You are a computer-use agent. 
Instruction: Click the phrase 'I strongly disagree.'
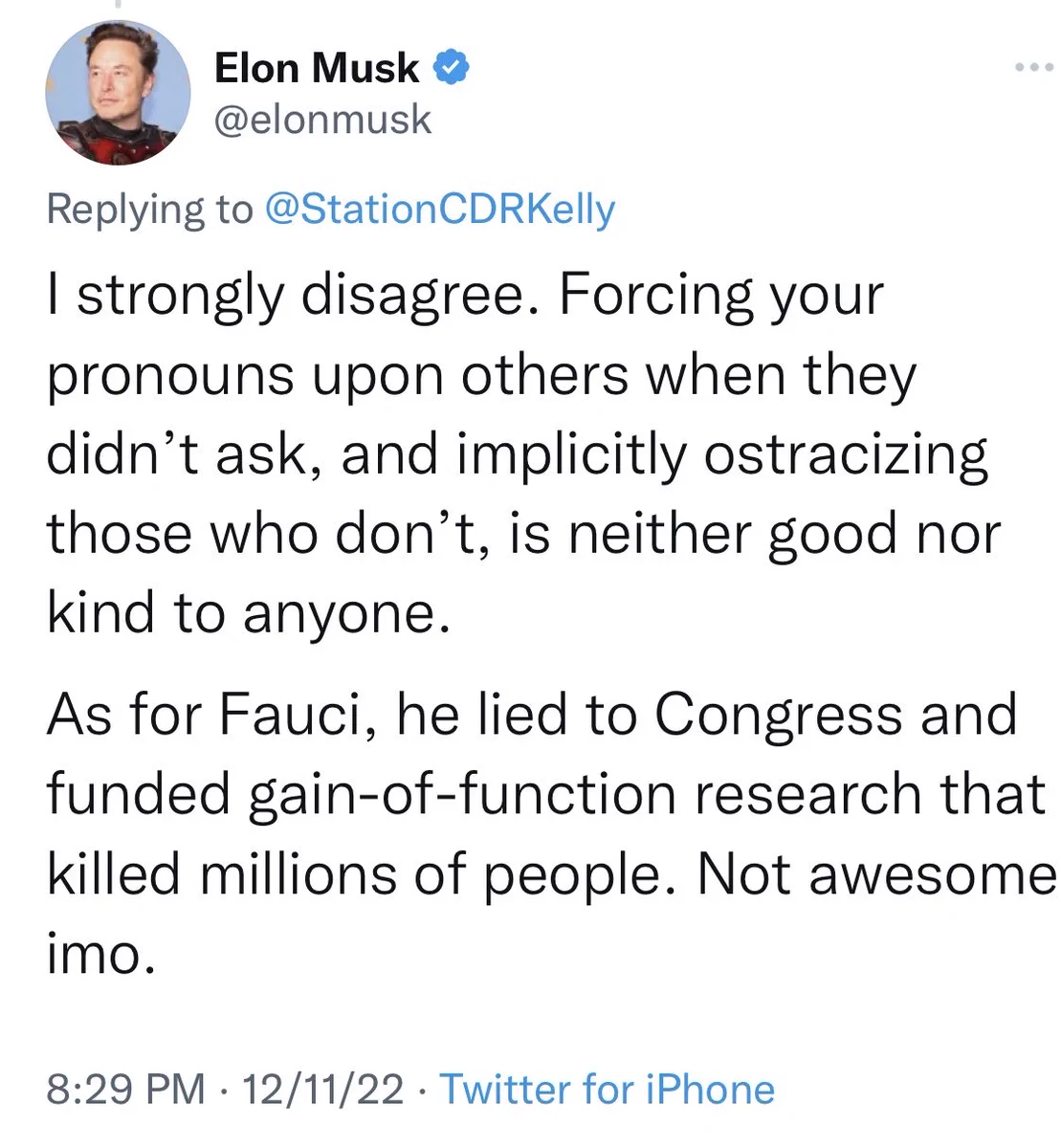tap(296, 296)
